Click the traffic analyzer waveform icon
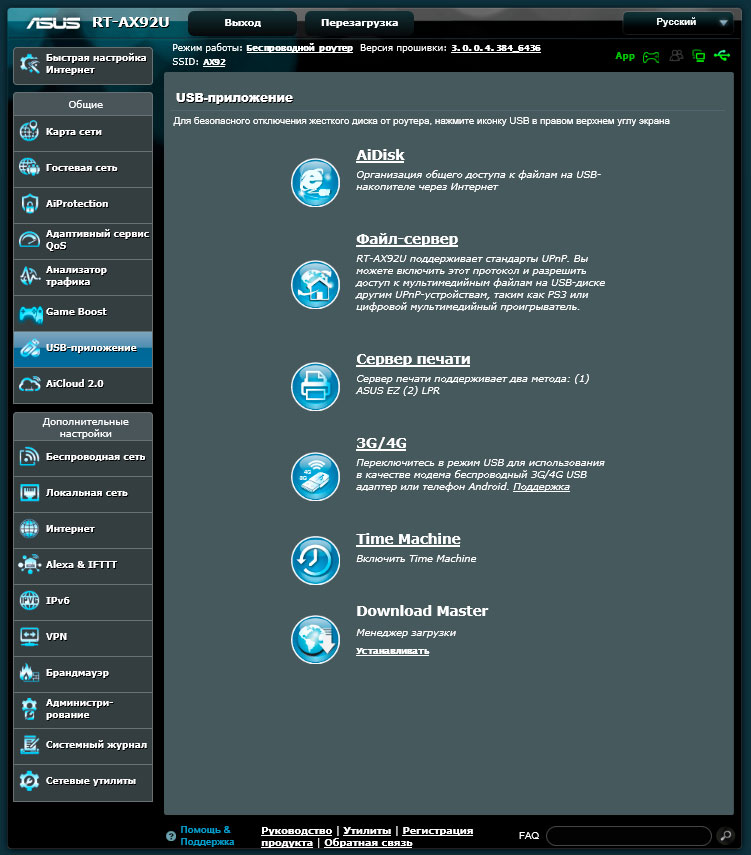 point(29,275)
